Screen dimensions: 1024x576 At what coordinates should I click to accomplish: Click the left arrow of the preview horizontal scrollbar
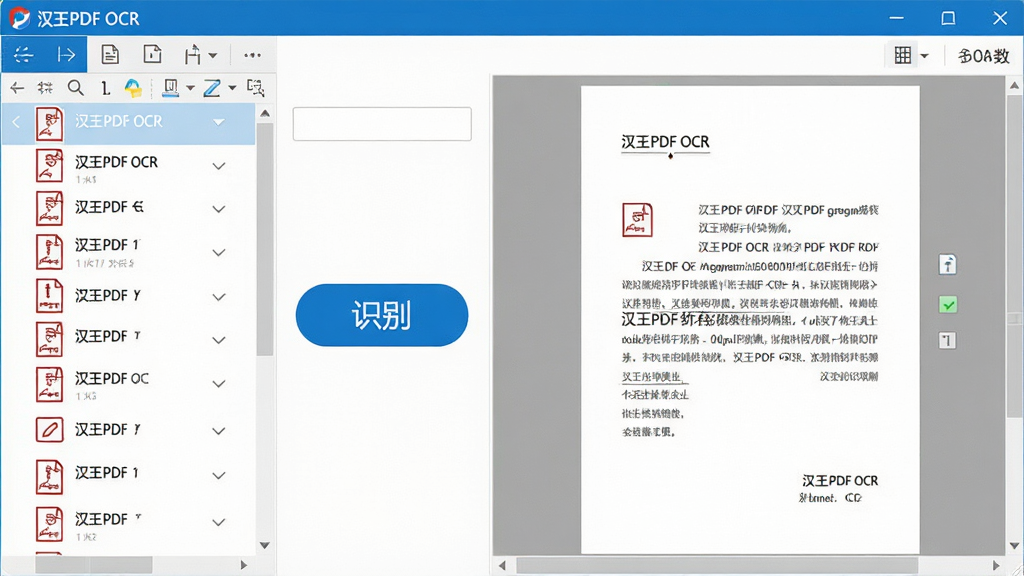tap(502, 565)
